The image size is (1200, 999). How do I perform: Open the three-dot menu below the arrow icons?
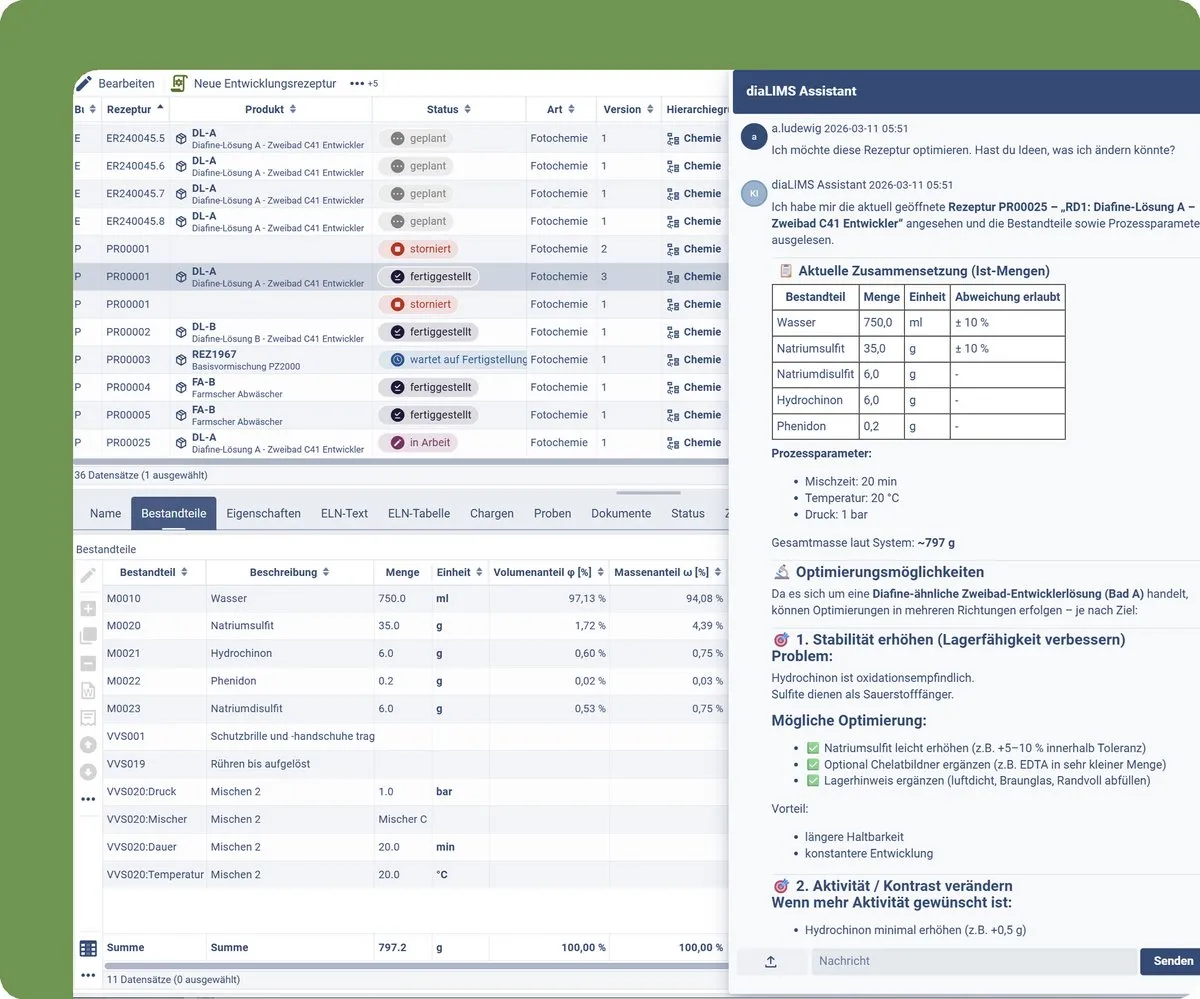tap(88, 799)
